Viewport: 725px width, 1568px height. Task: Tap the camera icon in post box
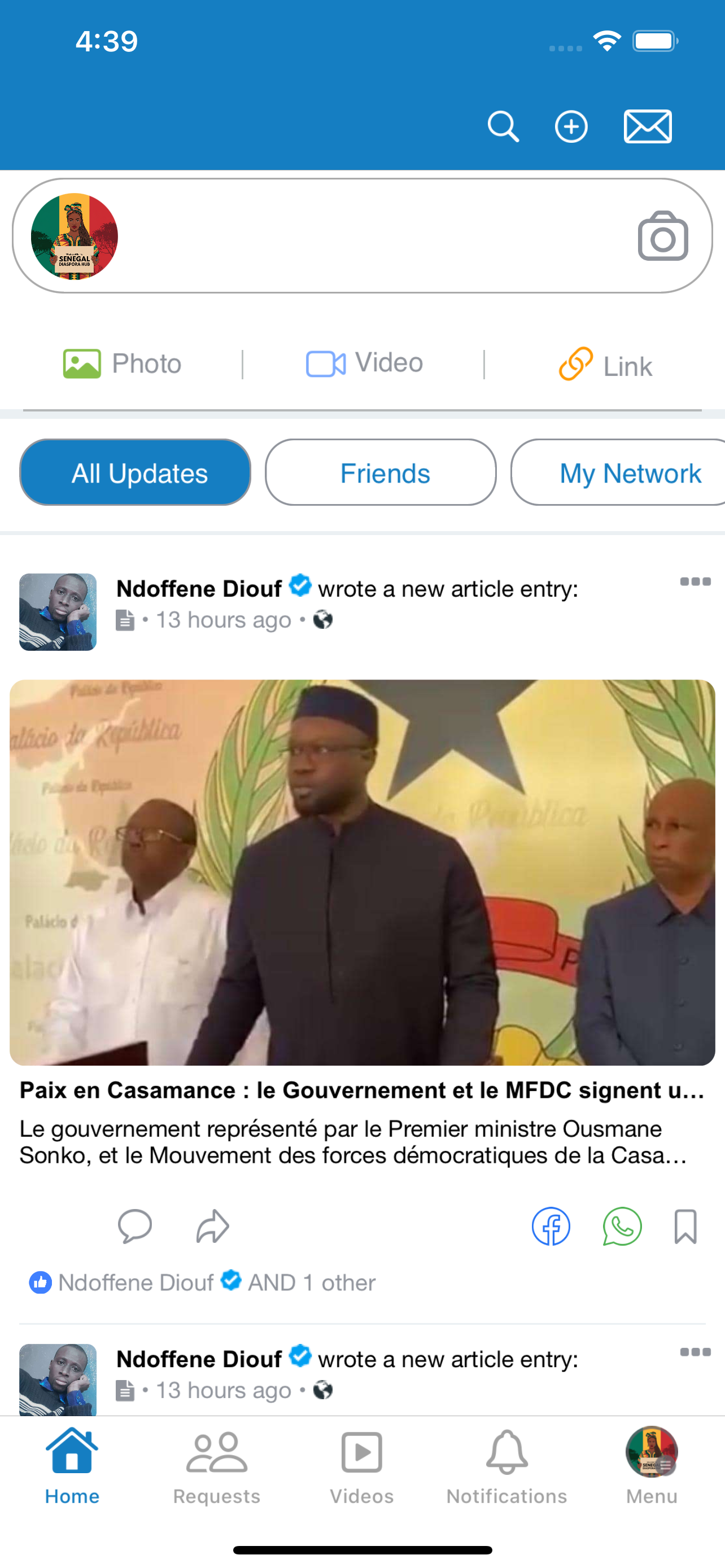[663, 235]
